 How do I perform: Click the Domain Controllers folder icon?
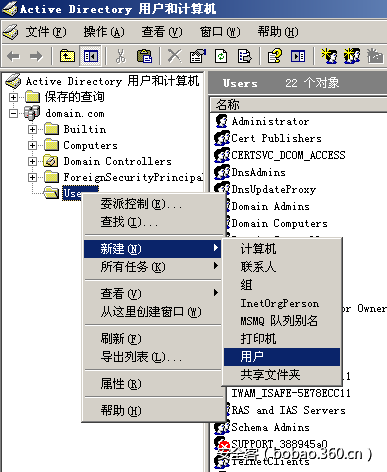(x=51, y=161)
